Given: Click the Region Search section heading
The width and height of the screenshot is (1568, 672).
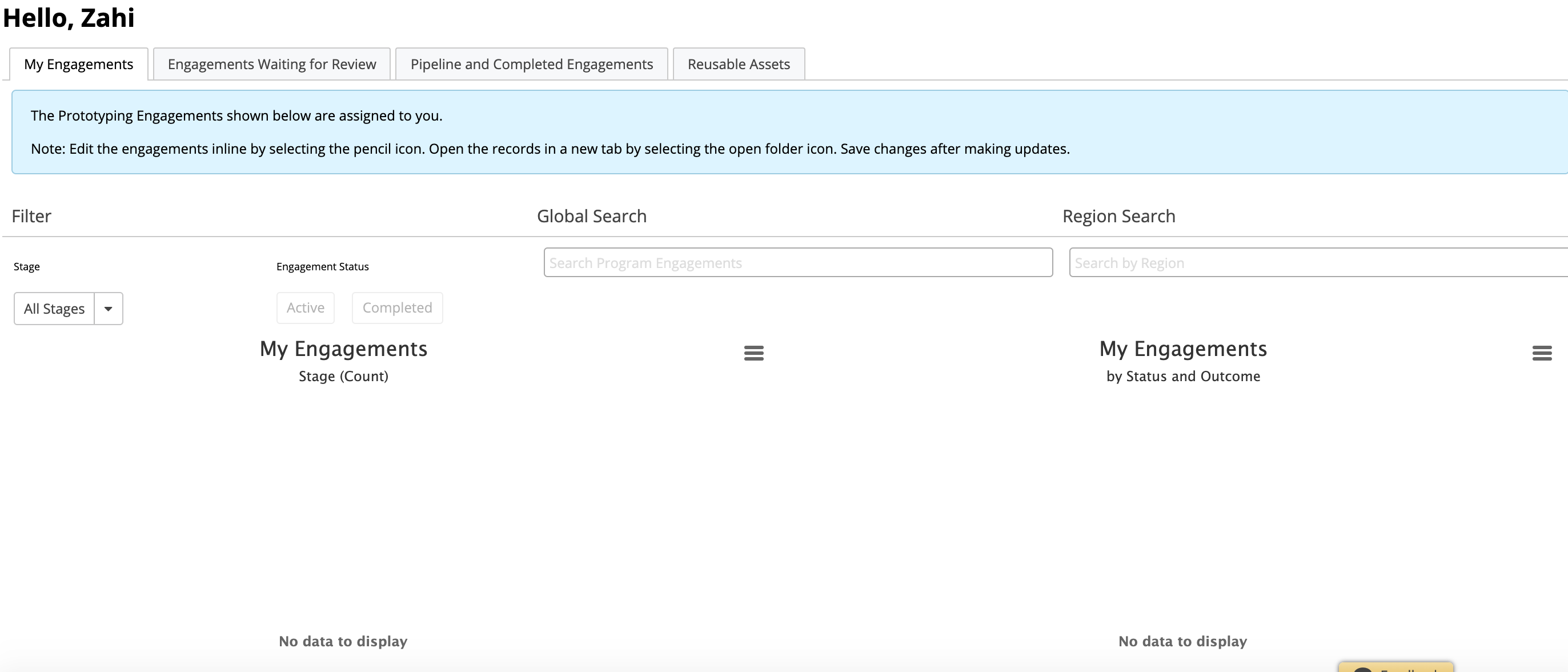Looking at the screenshot, I should [x=1119, y=216].
